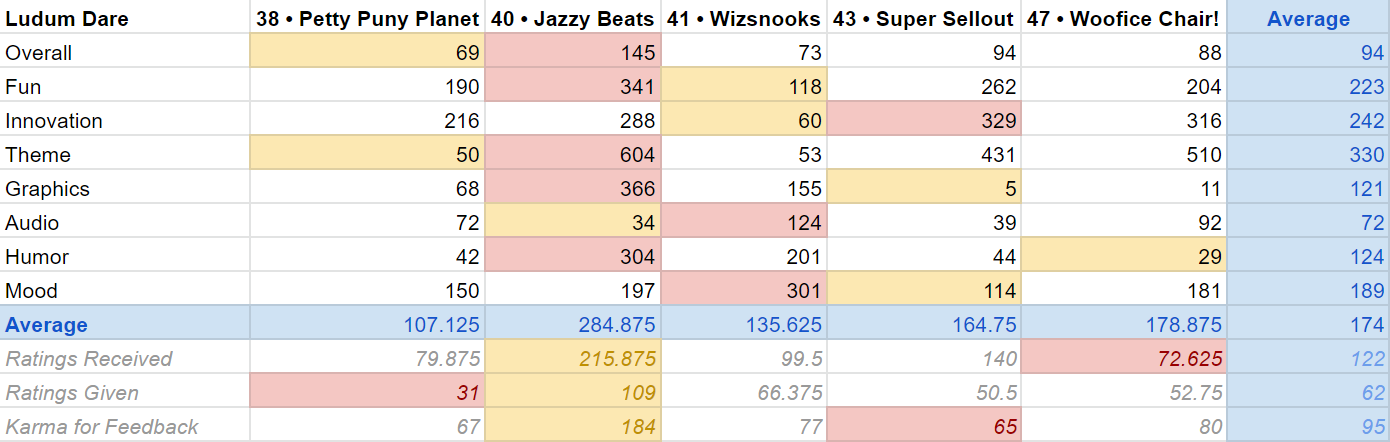
Task: Select the Graphics score 5 for Super Sellout
Action: coord(924,188)
